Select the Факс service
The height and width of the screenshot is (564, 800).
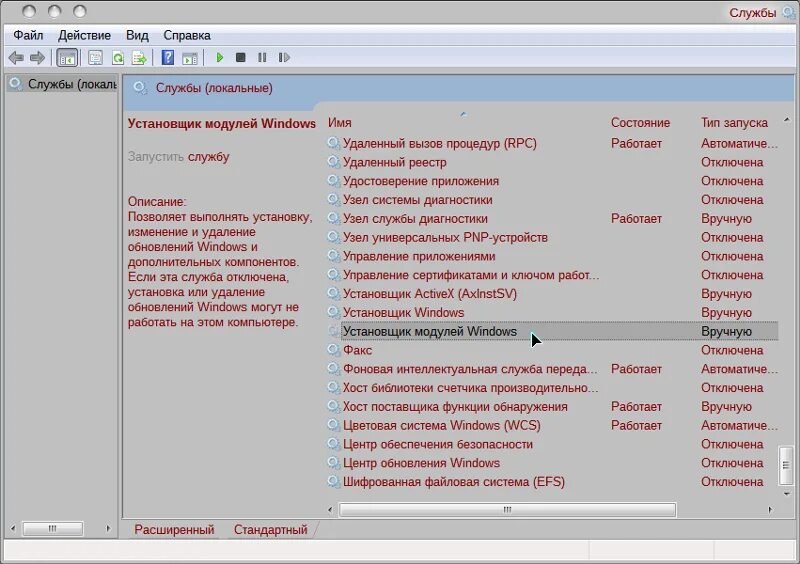552,351
